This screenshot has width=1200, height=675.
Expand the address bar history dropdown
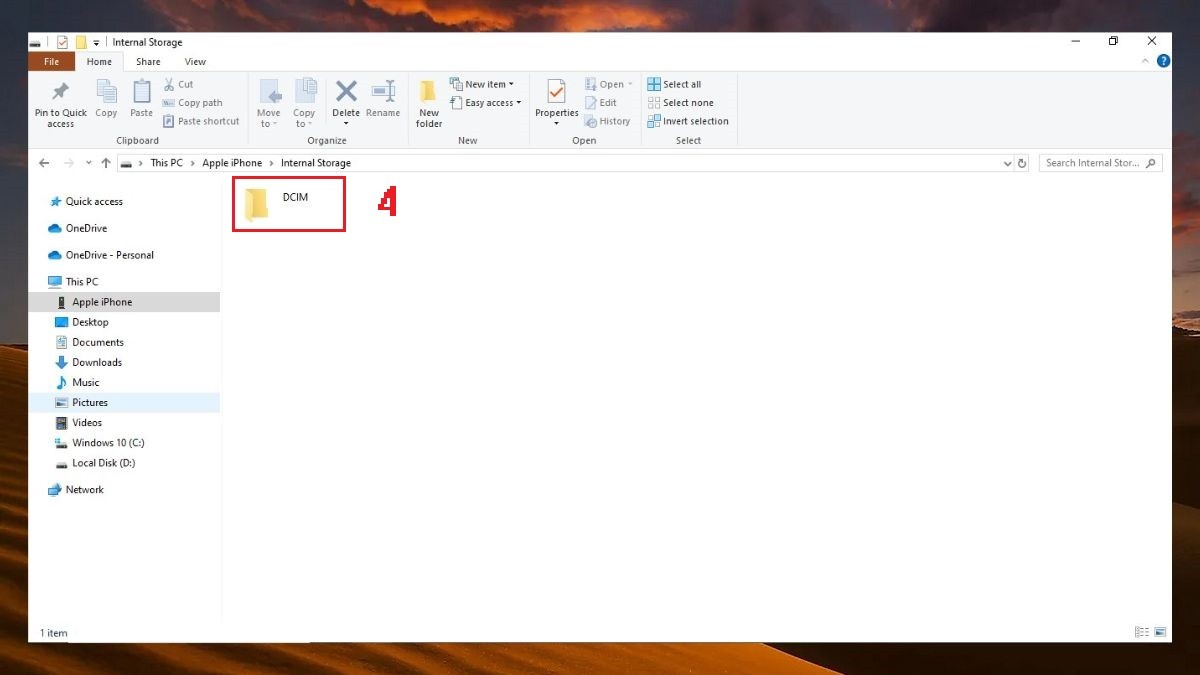pos(1007,163)
